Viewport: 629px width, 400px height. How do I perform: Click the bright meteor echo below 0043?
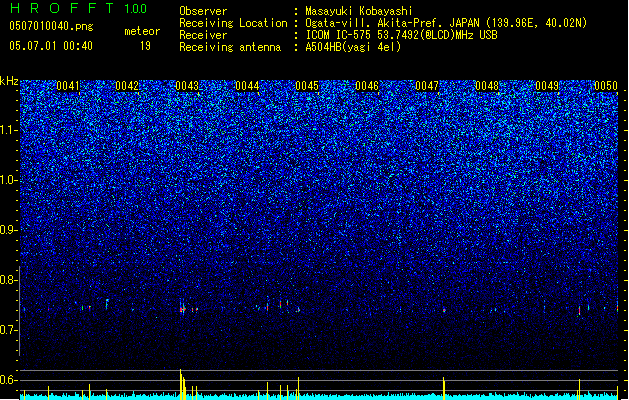click(182, 309)
